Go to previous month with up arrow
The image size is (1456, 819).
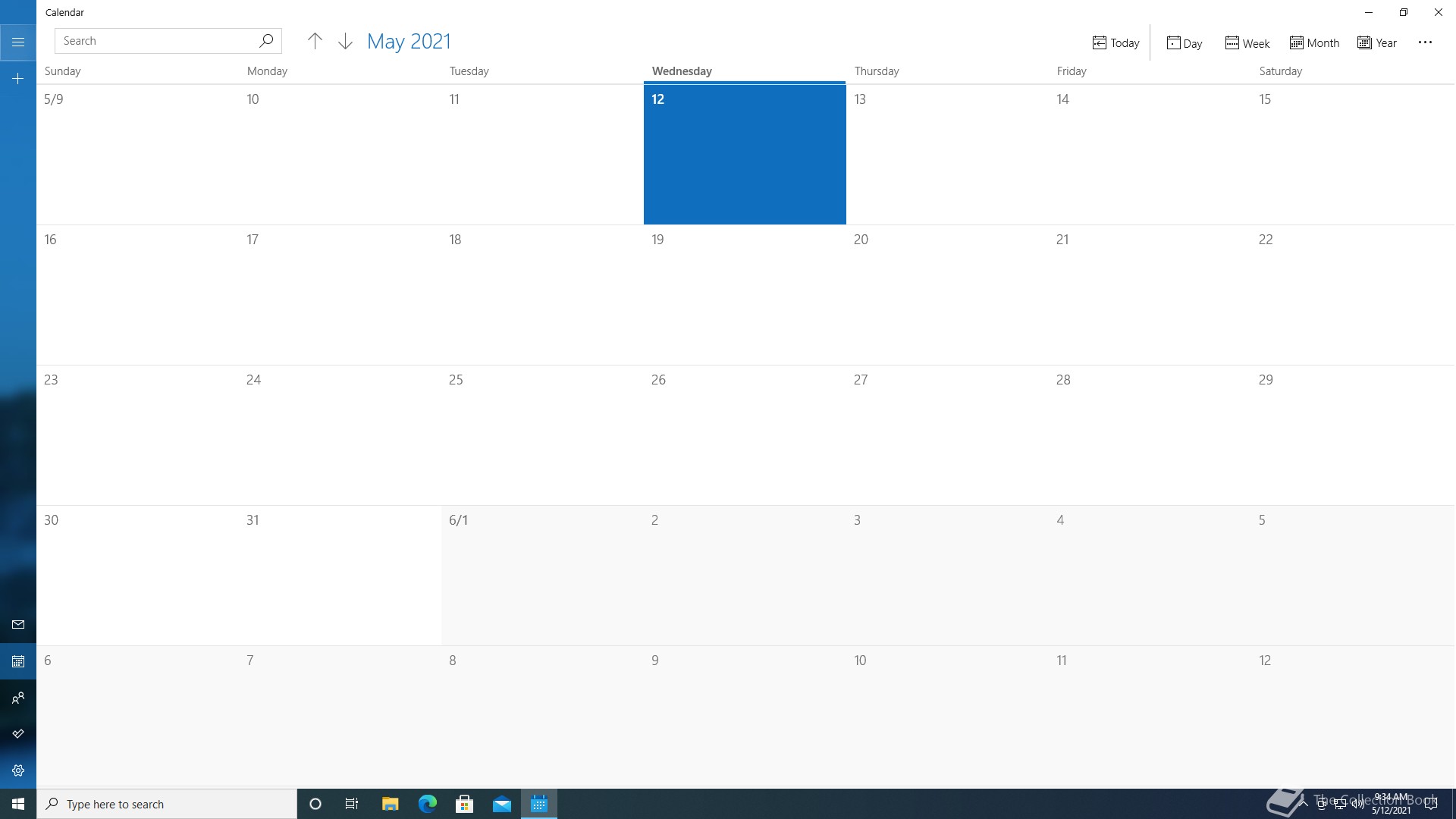(315, 41)
